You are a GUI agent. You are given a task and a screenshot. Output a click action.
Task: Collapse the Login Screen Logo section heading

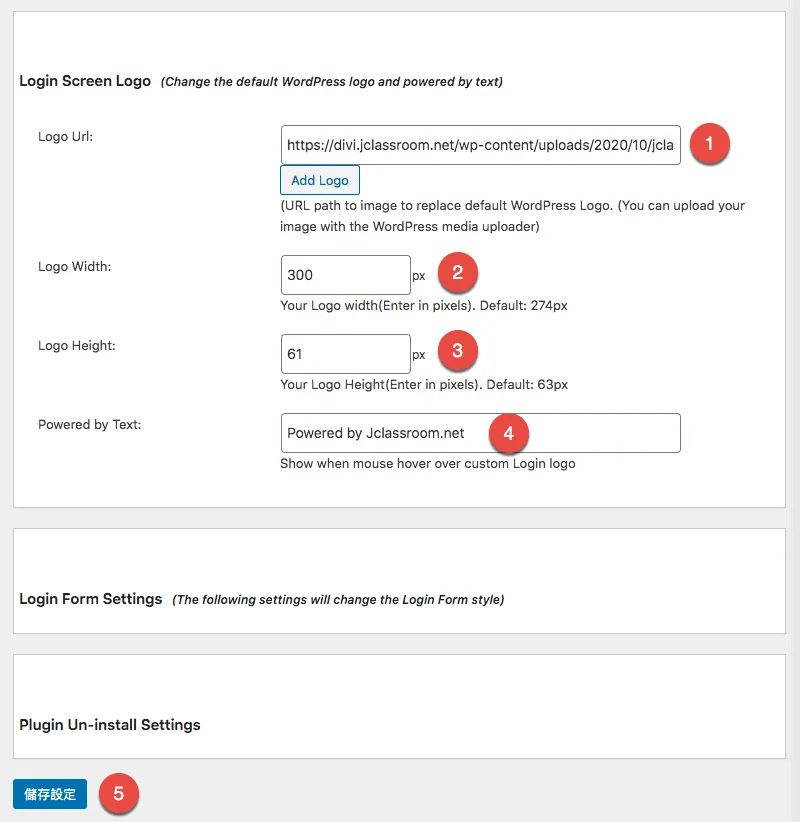tap(85, 81)
